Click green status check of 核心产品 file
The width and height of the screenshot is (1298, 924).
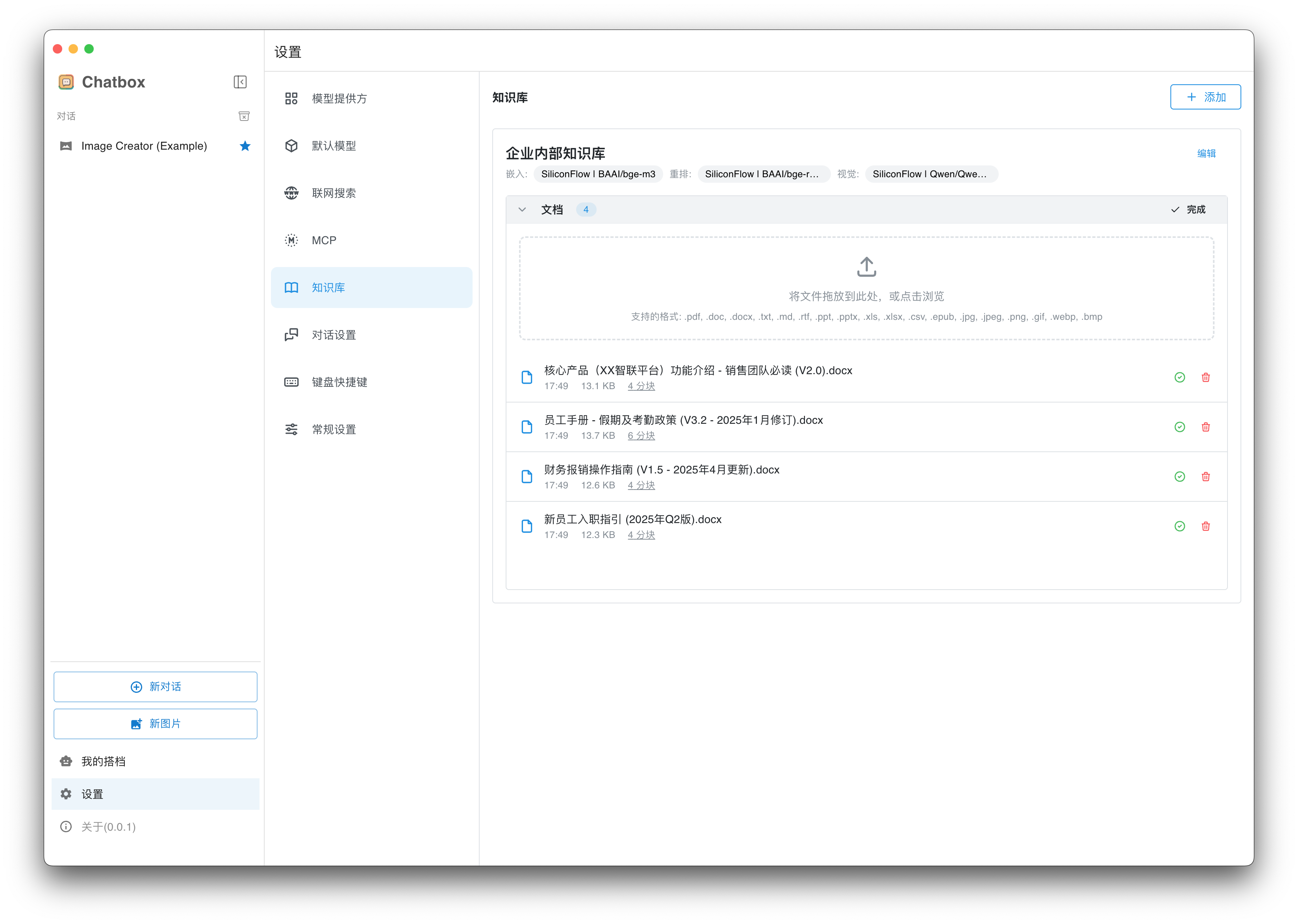click(1180, 377)
